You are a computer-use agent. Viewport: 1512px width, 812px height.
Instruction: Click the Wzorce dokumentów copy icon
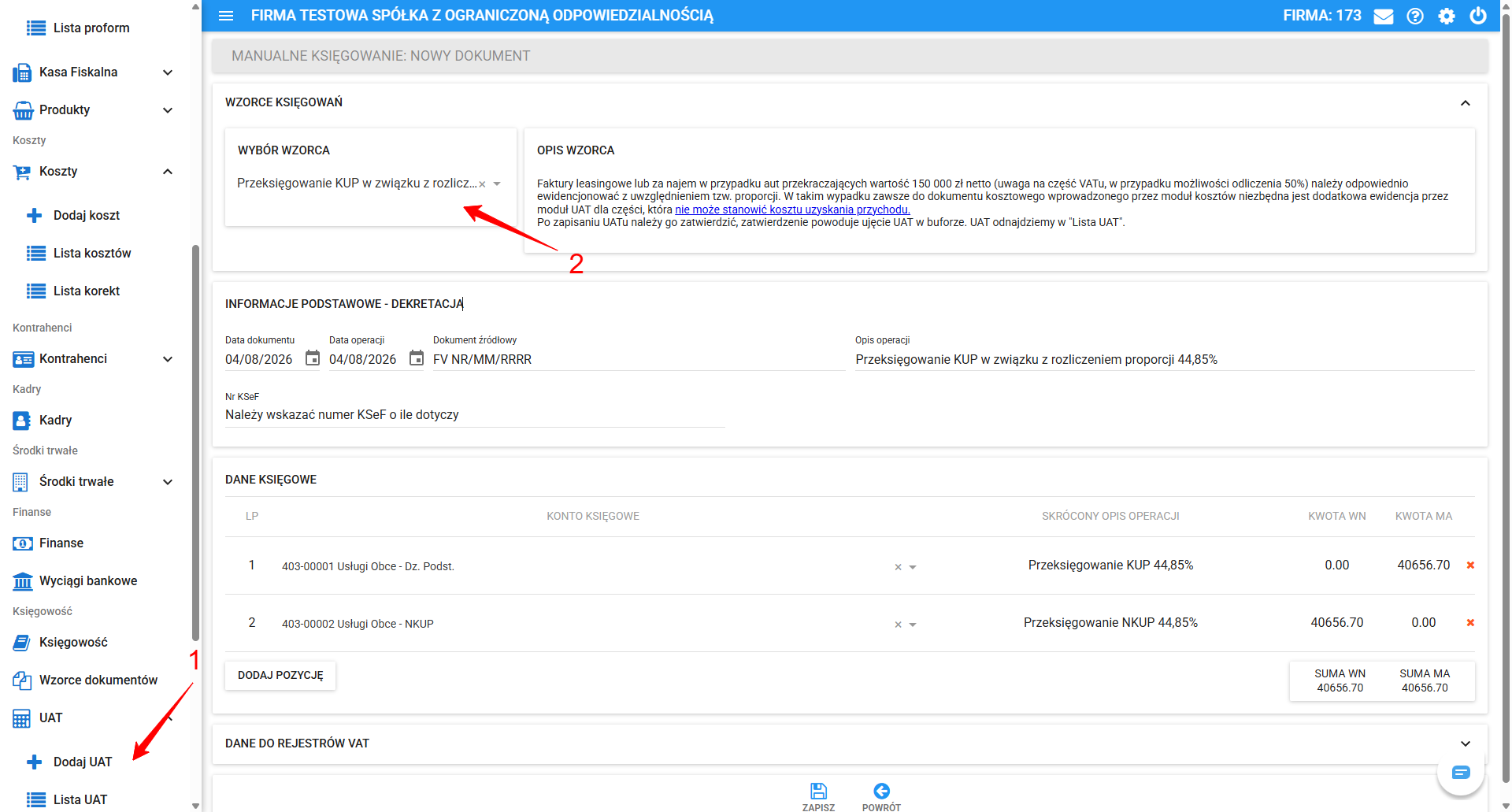[x=22, y=680]
